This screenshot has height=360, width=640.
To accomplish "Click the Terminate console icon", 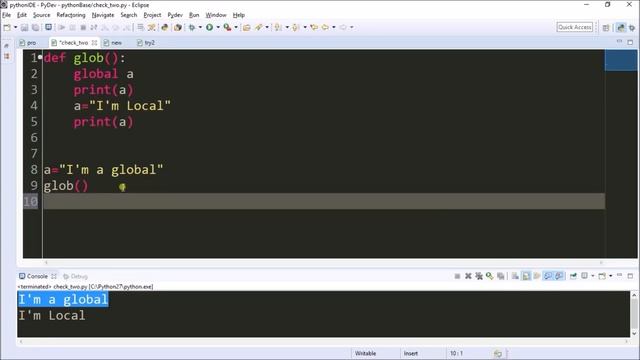I will point(457,276).
